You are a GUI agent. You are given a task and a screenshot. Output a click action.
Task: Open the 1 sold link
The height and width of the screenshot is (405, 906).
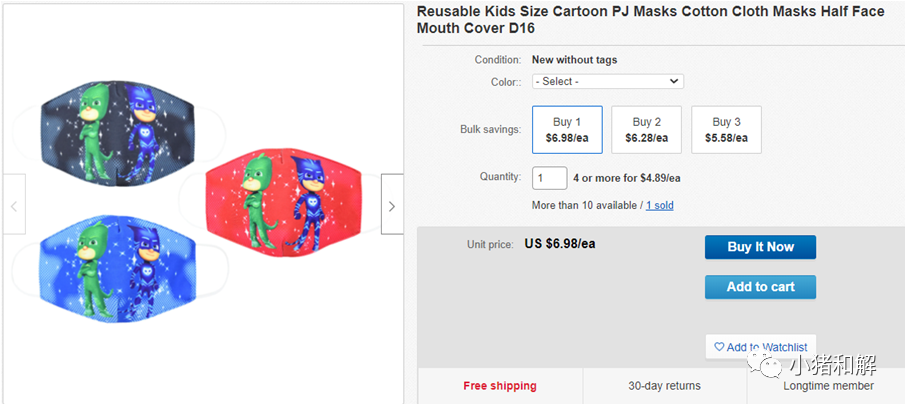659,205
